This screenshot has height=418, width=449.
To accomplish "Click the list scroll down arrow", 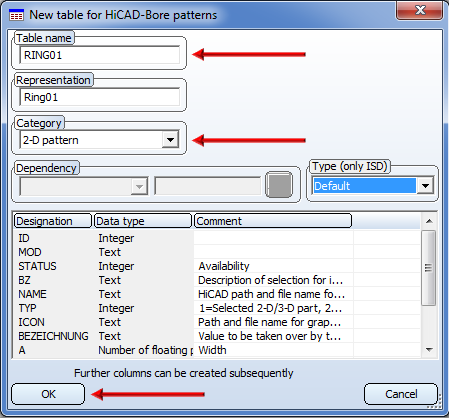I will [429, 350].
